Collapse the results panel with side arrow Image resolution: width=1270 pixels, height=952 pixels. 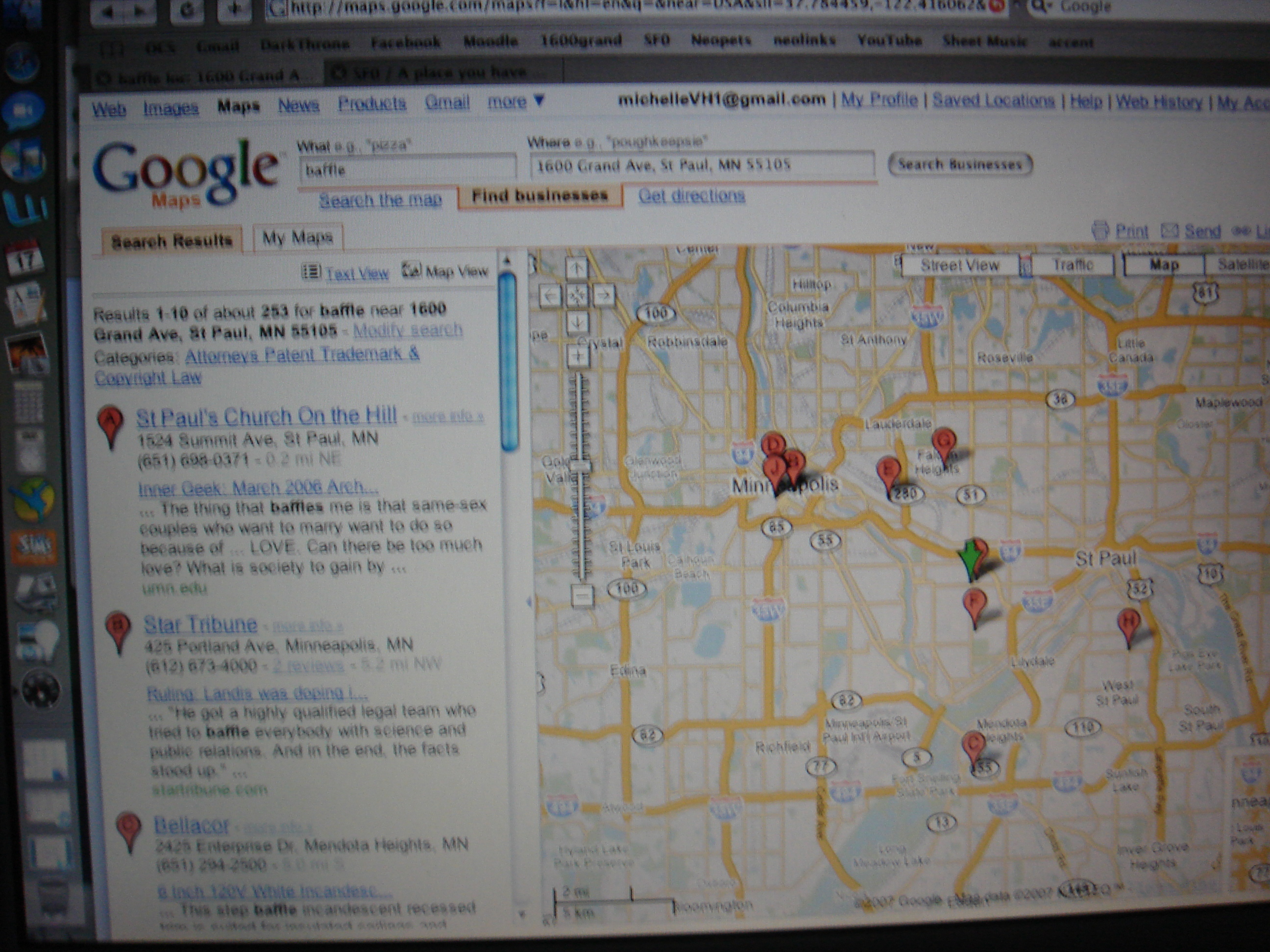click(529, 602)
